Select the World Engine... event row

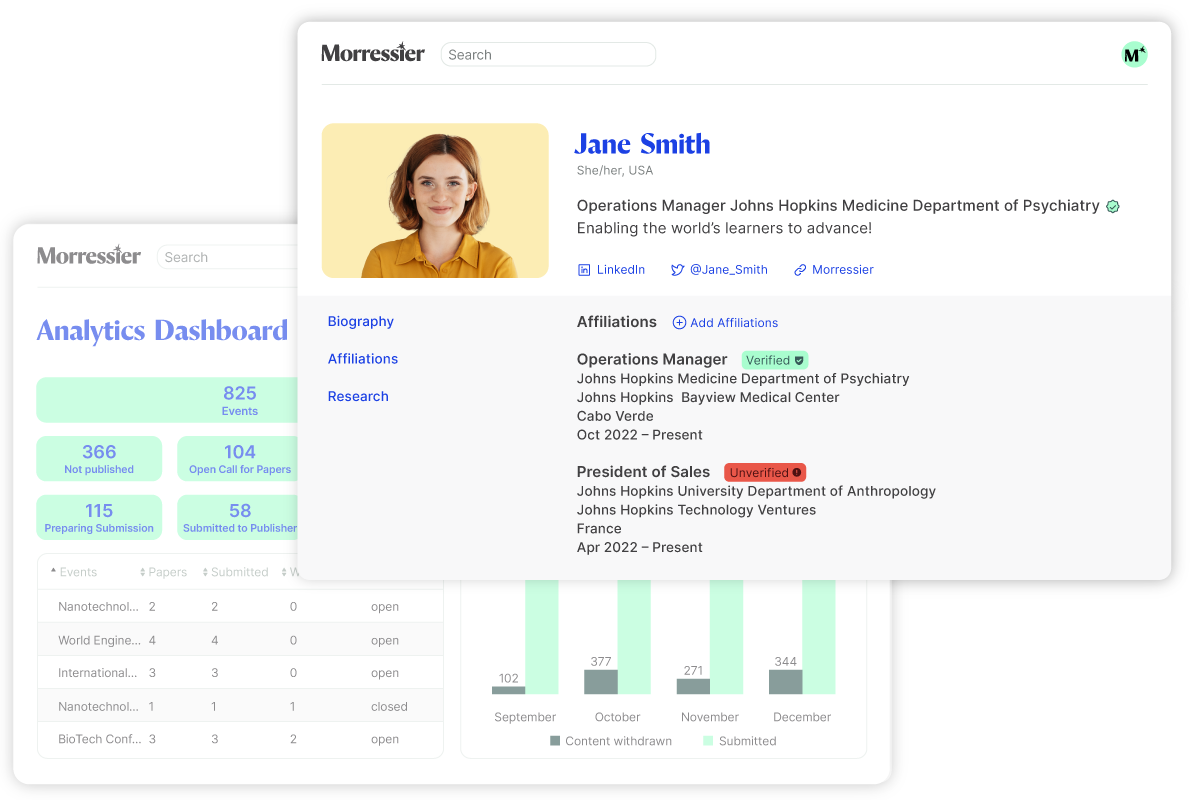pos(240,640)
